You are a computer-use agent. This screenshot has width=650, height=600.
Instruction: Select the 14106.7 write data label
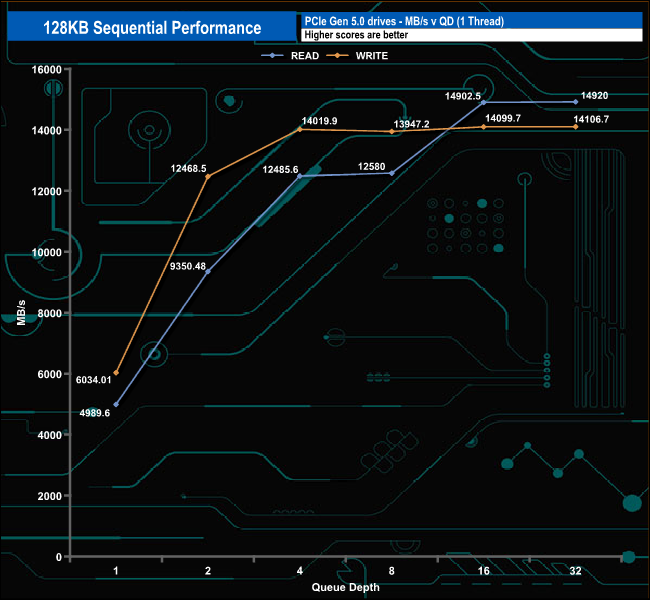(591, 119)
